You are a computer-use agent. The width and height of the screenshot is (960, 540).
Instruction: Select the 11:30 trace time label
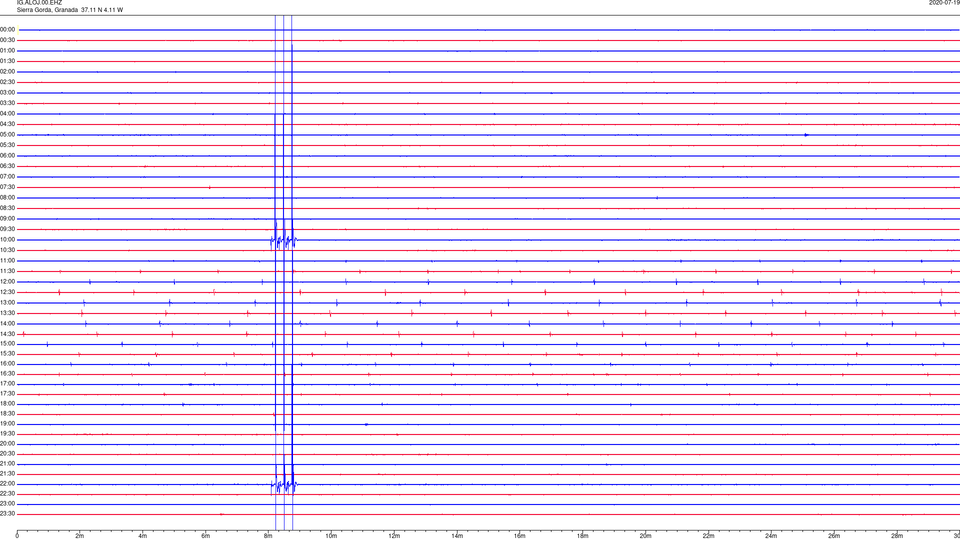click(x=7, y=271)
